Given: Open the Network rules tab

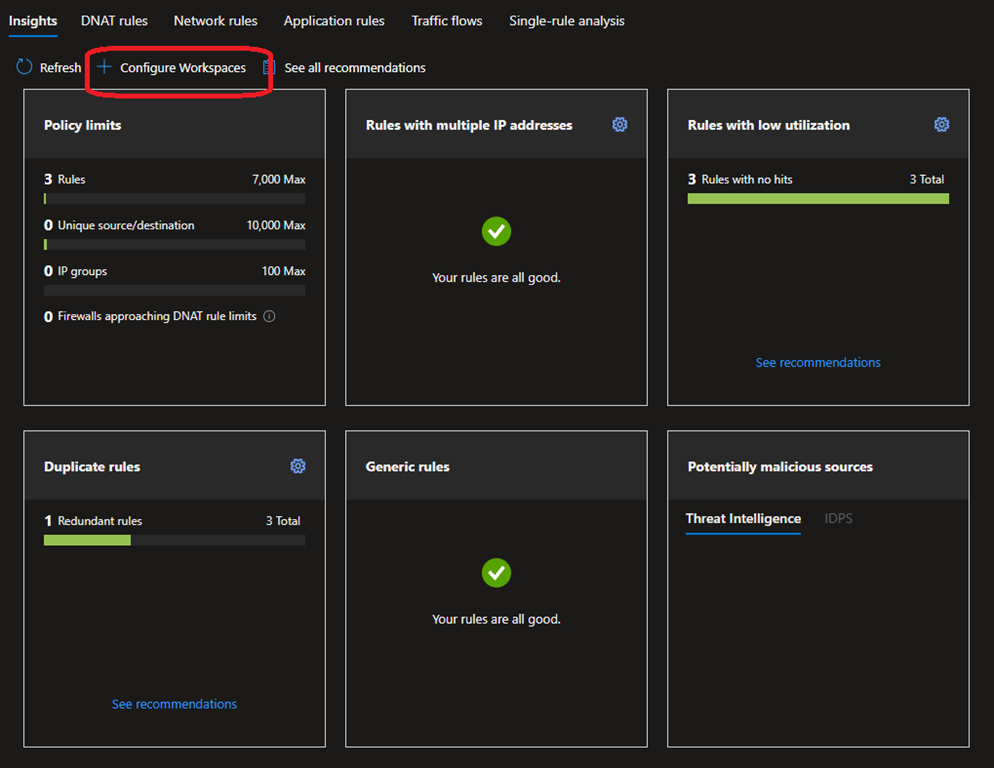Looking at the screenshot, I should (x=215, y=20).
